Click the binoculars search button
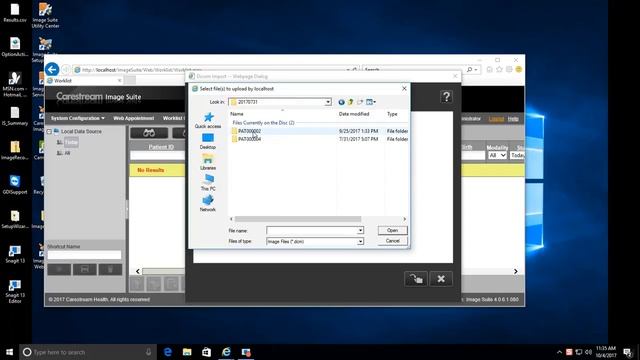640x360 pixels. pos(149,133)
